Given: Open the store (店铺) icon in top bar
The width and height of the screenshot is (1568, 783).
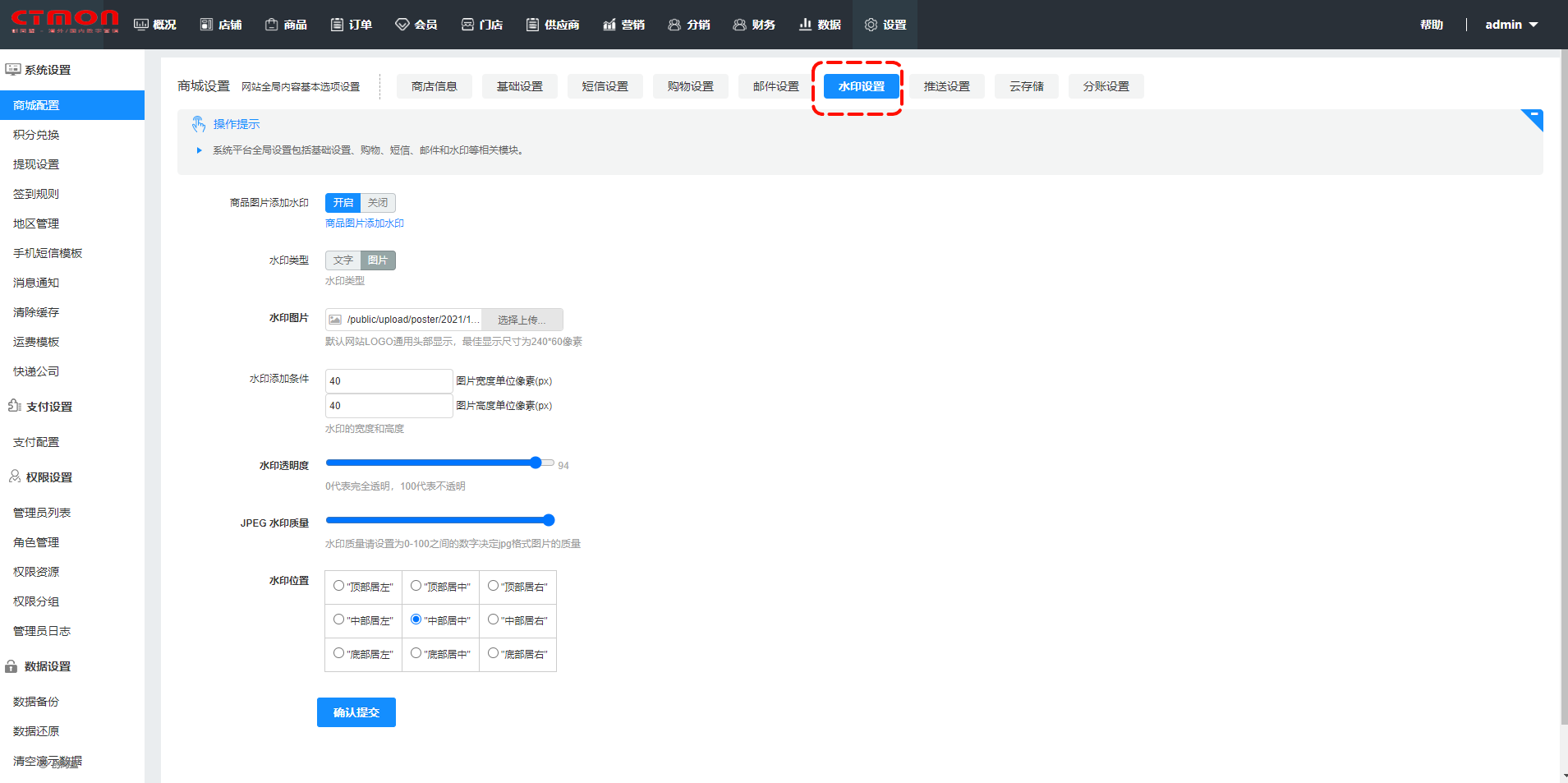Looking at the screenshot, I should point(206,25).
